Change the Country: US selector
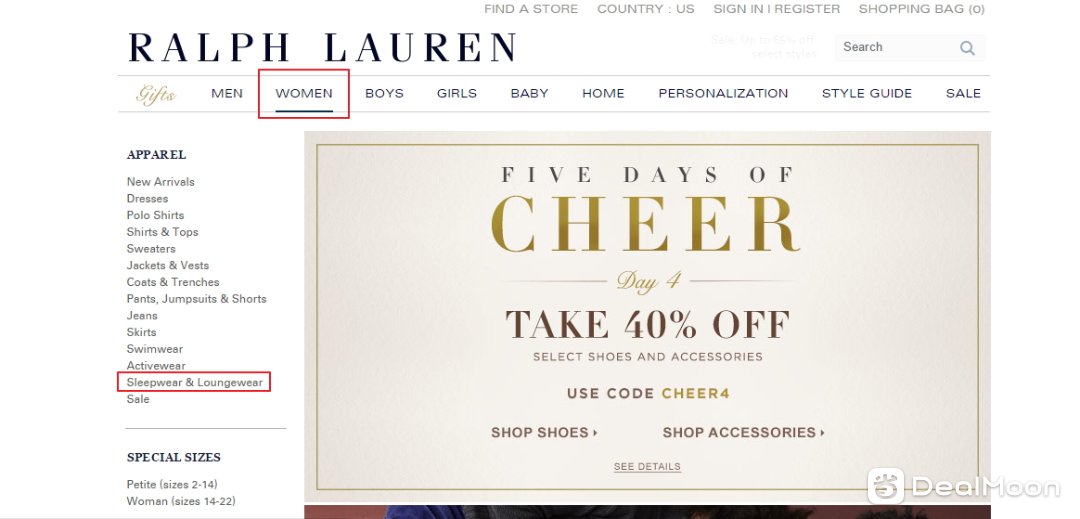 pyautogui.click(x=645, y=9)
